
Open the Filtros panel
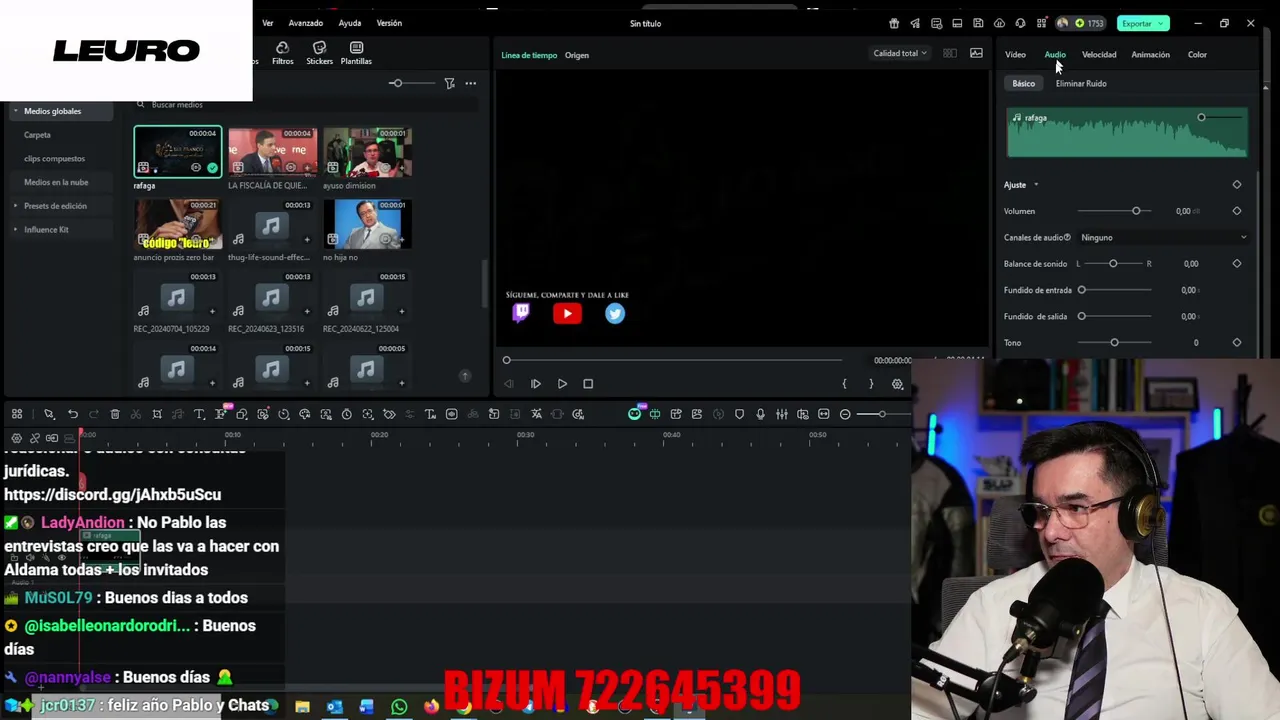(282, 53)
